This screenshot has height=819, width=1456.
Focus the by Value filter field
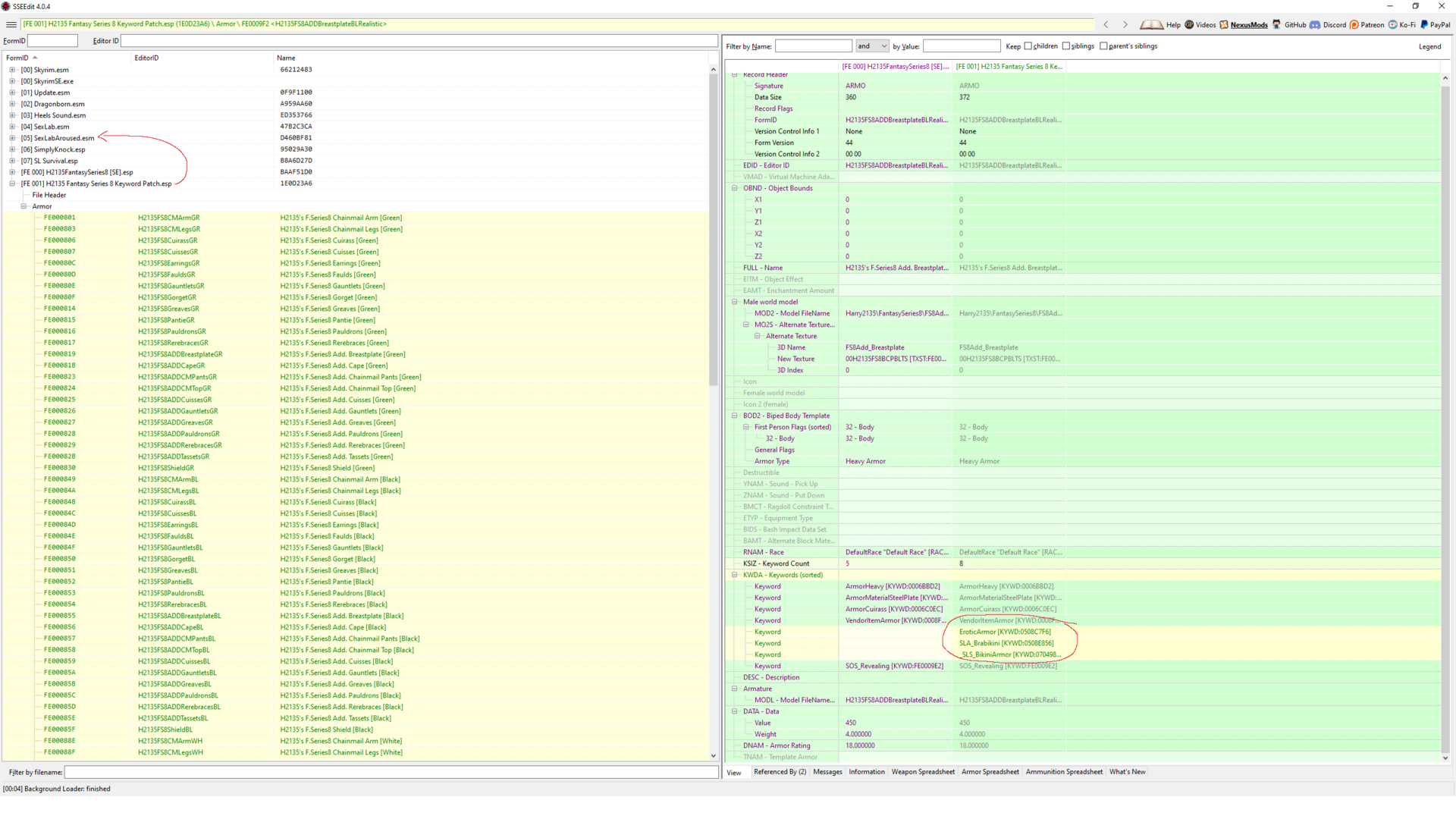962,46
